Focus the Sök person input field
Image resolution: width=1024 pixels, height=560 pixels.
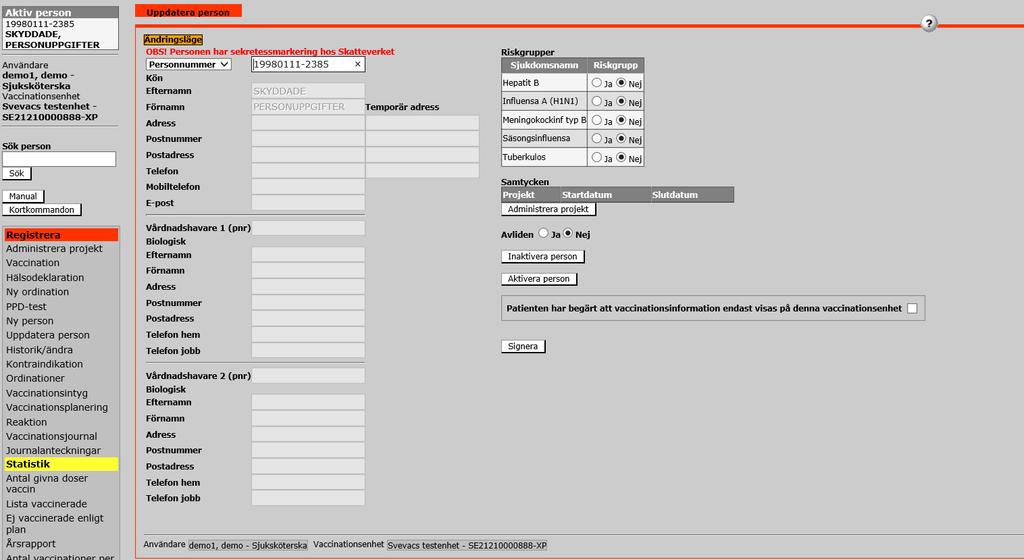pos(59,159)
